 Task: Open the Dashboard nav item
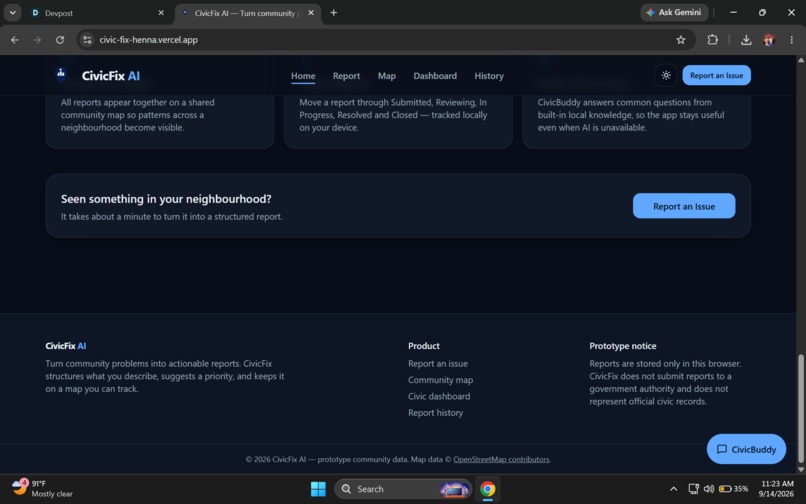pos(435,76)
